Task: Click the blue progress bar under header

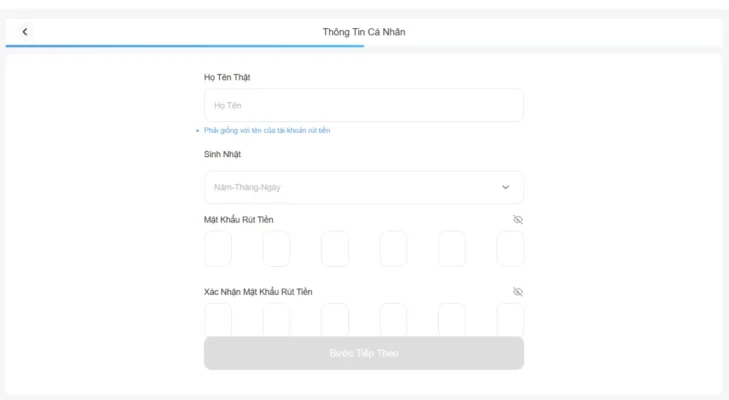Action: pyautogui.click(x=185, y=46)
